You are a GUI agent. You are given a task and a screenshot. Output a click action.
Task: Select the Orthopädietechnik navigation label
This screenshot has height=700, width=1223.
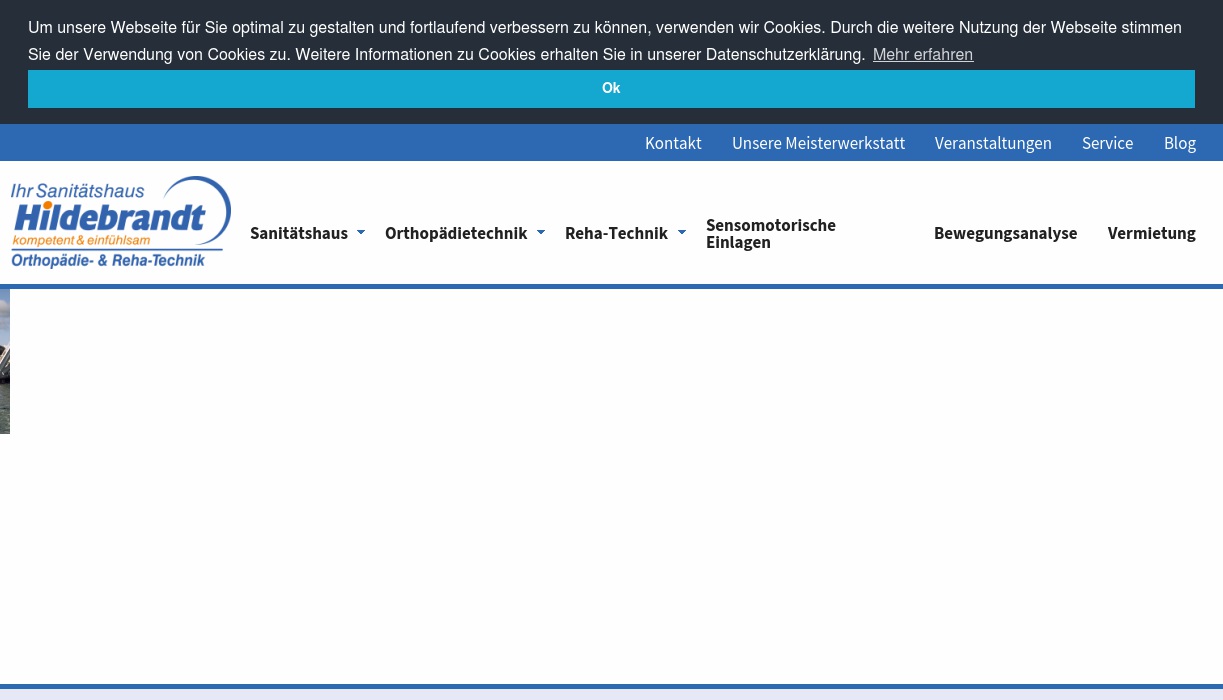456,233
